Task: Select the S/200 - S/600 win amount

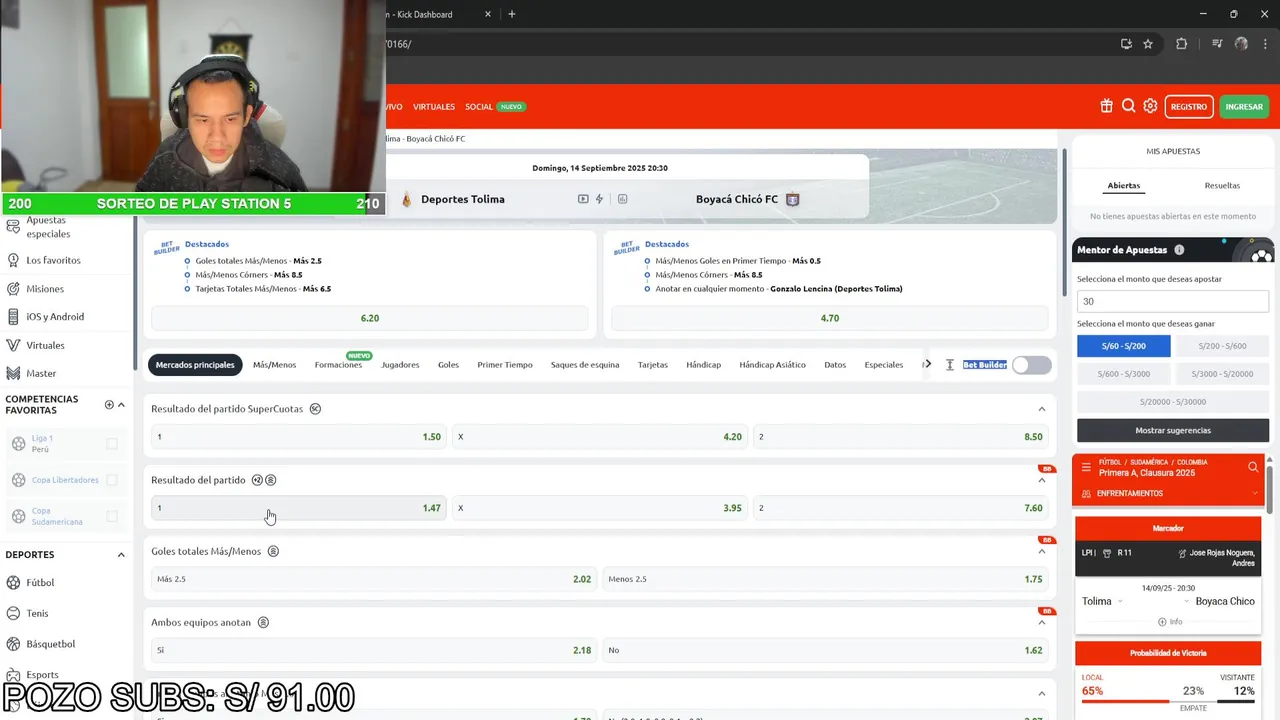Action: tap(1222, 346)
